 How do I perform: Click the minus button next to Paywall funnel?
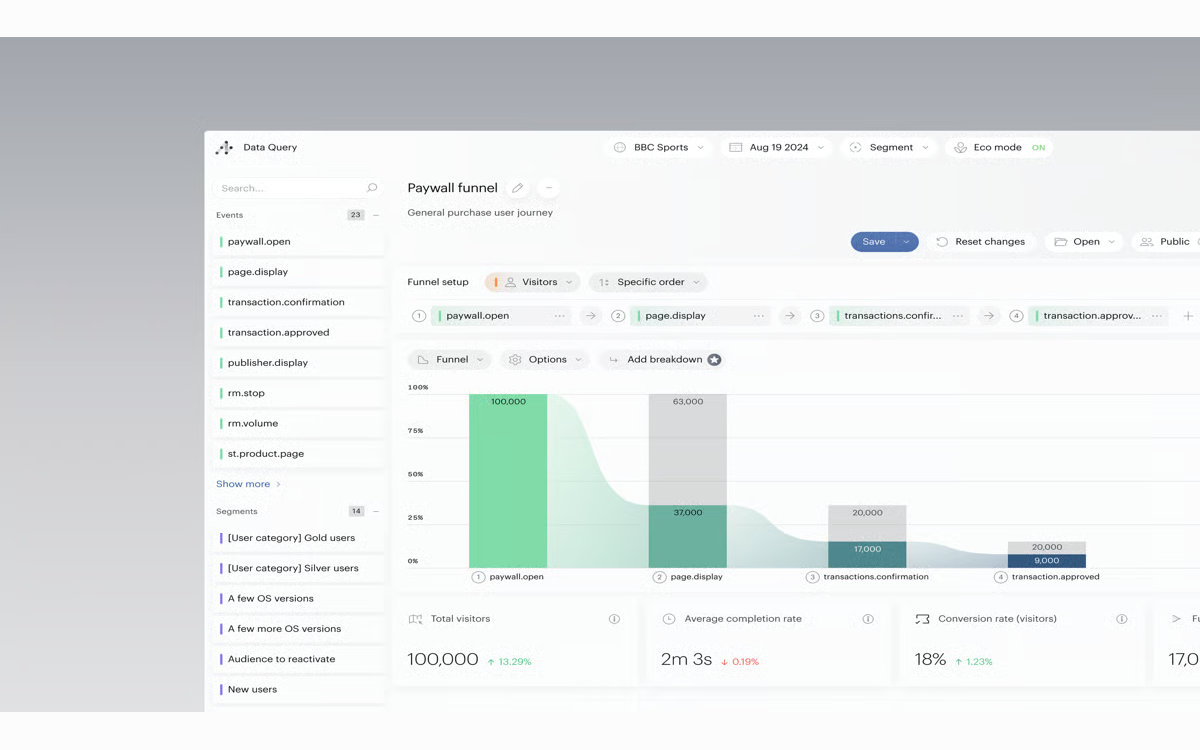pos(548,188)
